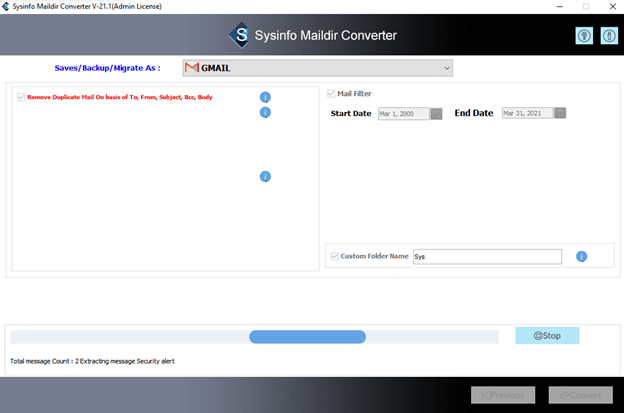
Task: Open End Date calendar picker icon
Action: [x=560, y=113]
